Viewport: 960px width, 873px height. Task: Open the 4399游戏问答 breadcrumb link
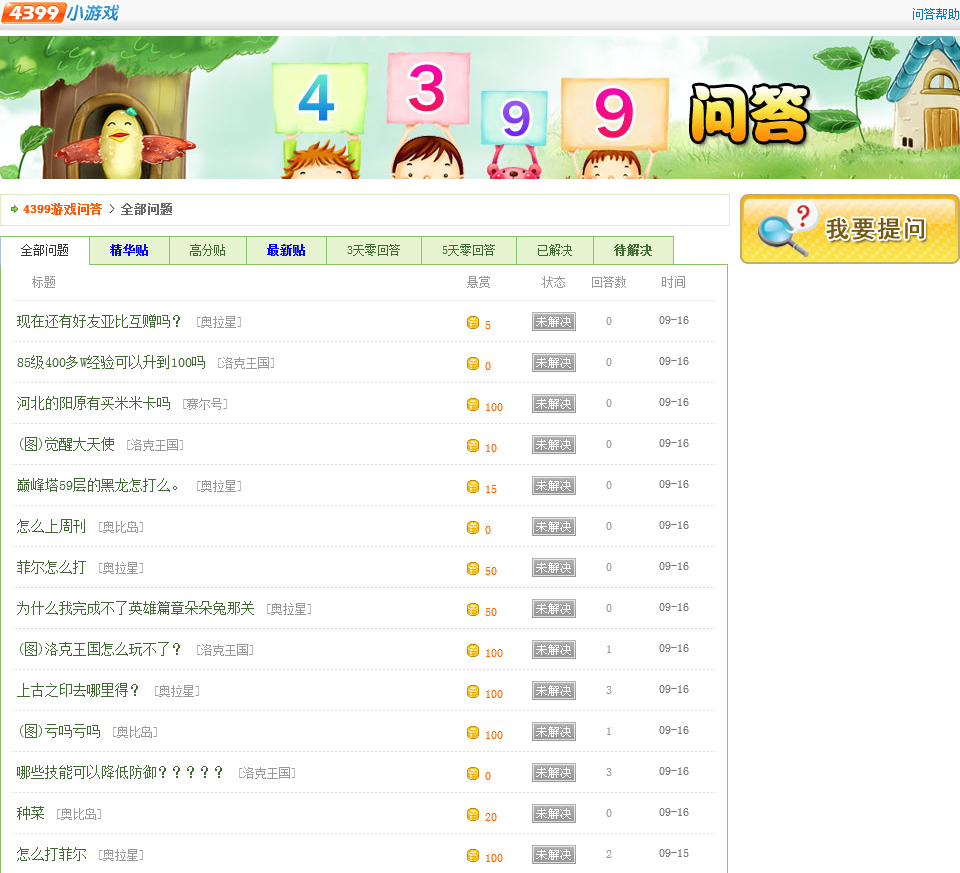(62, 209)
